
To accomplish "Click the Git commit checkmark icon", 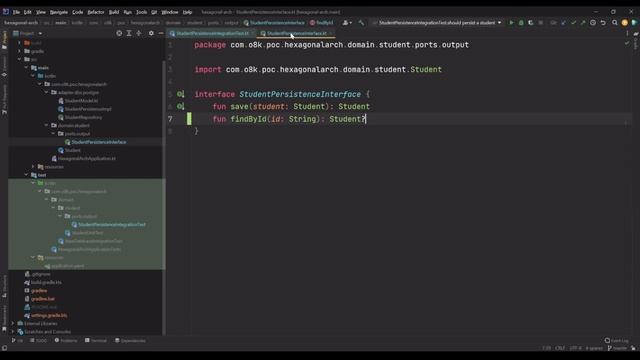I will [573, 23].
